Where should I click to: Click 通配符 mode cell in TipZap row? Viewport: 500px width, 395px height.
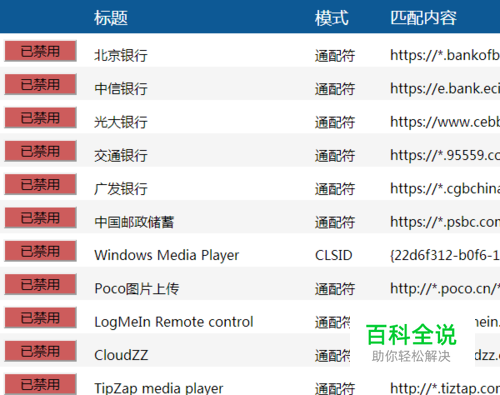[x=335, y=388]
